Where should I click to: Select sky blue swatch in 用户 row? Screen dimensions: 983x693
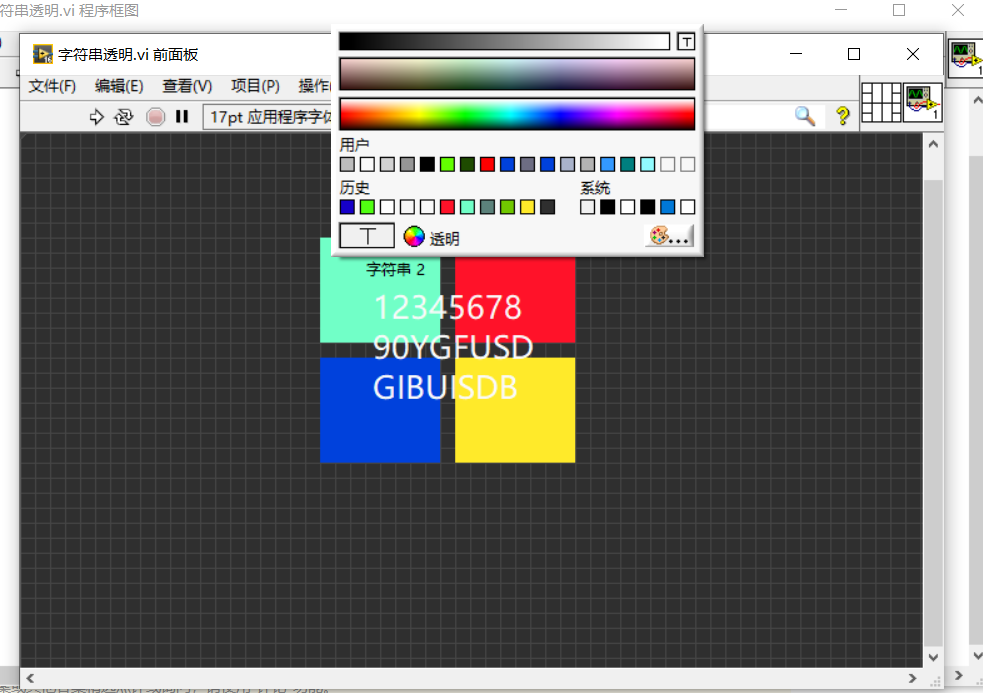(x=607, y=164)
